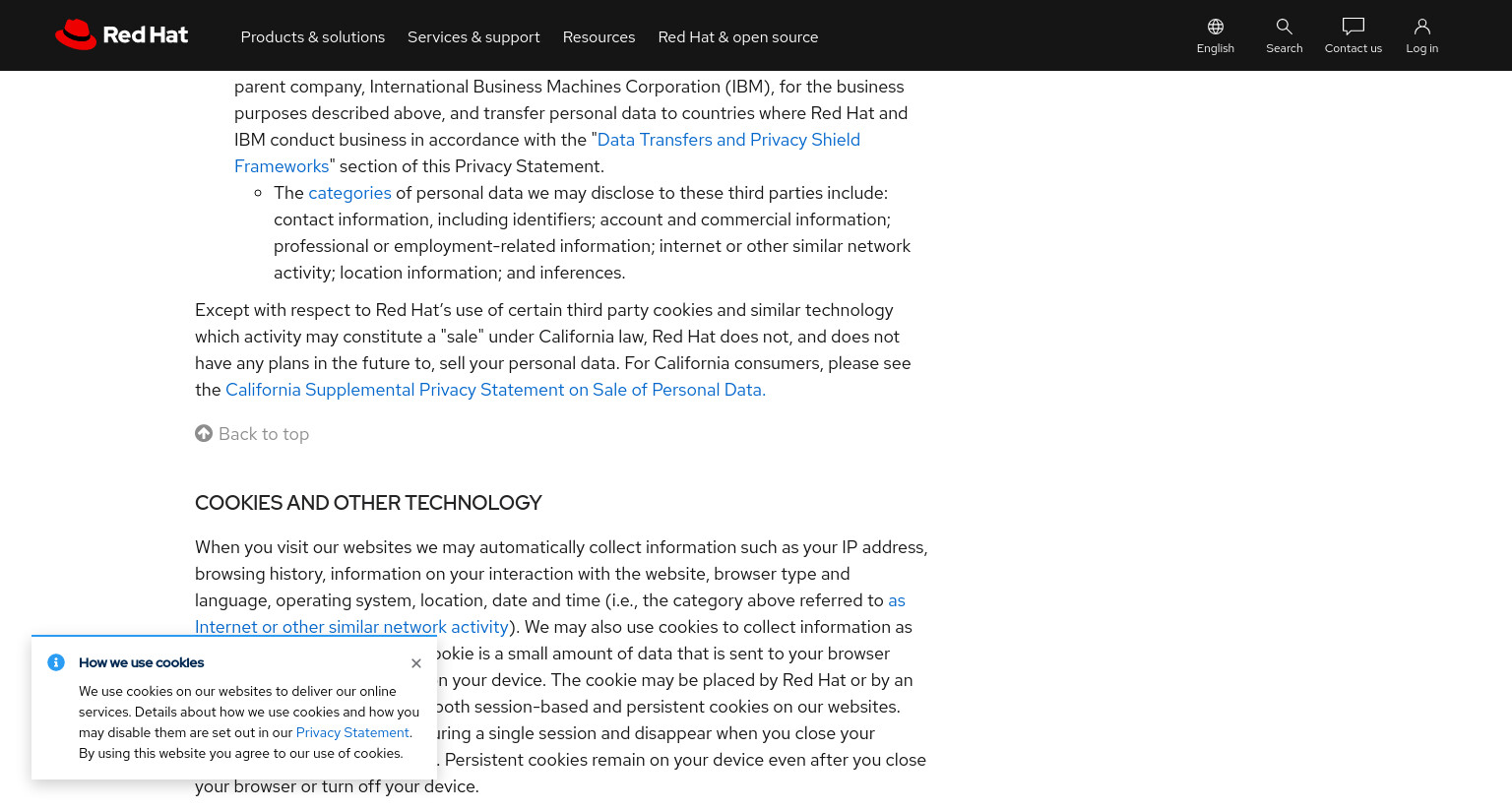Screen dimensions: 1512x811
Task: Click the Log in user icon
Action: tap(1422, 27)
